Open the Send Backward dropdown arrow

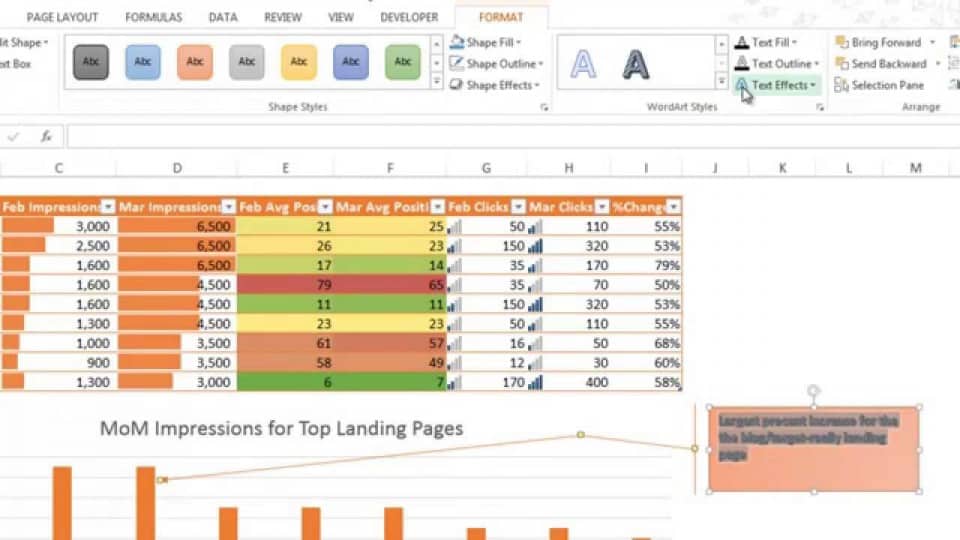click(x=937, y=64)
